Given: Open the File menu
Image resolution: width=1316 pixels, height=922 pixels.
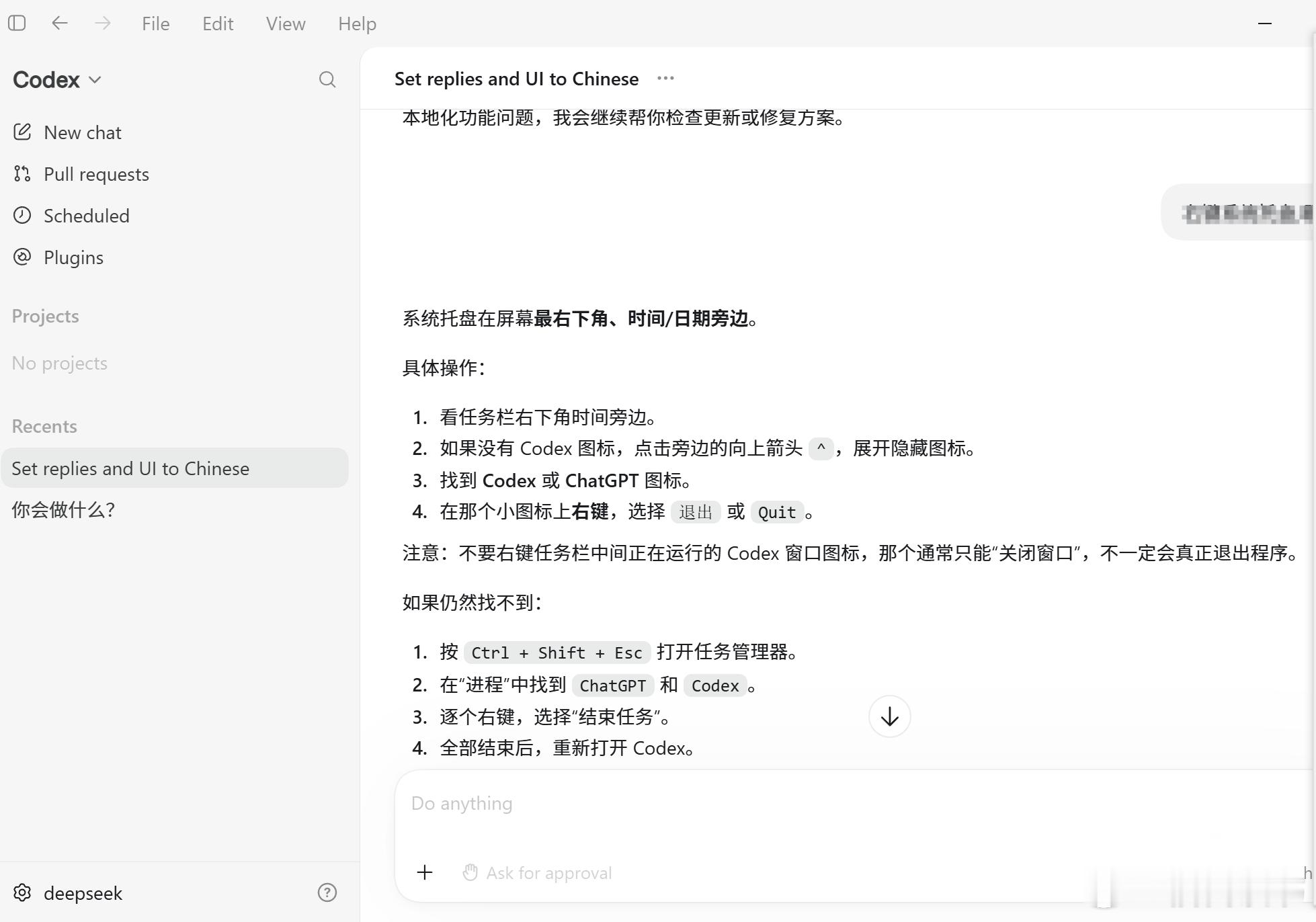Looking at the screenshot, I should tap(155, 24).
